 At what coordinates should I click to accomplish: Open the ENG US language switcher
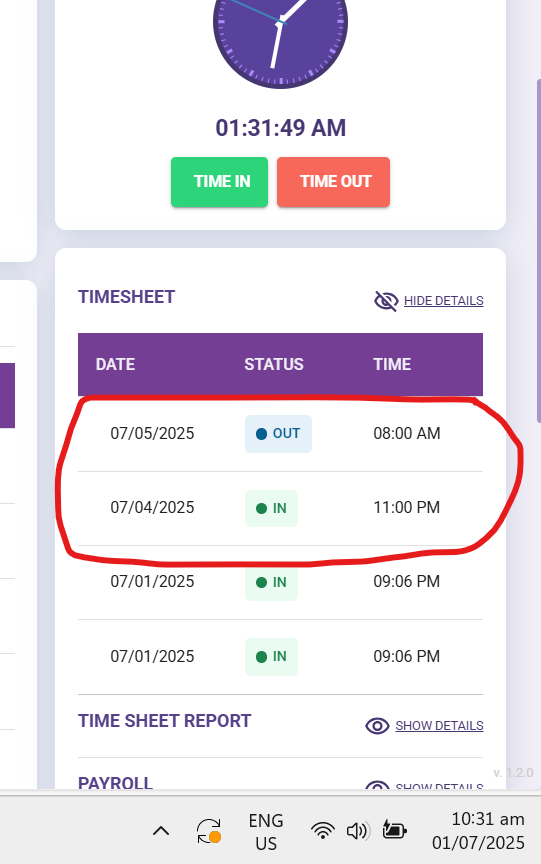point(266,832)
